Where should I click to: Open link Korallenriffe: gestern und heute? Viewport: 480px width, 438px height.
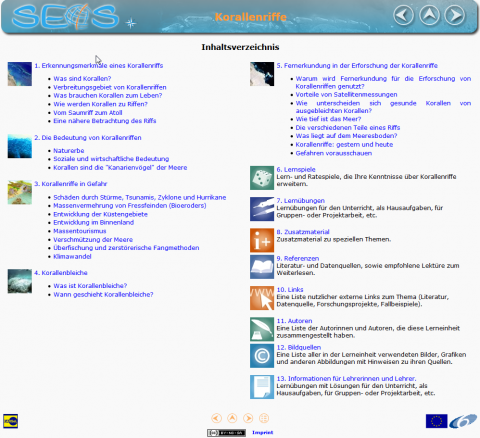click(344, 145)
